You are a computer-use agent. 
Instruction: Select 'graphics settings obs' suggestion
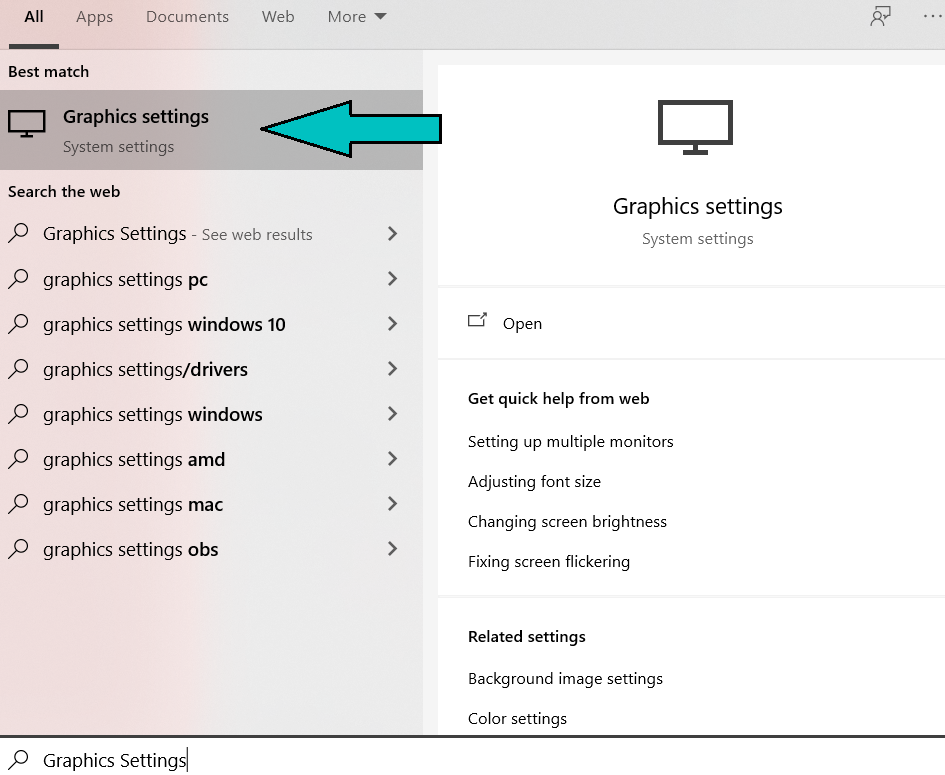(x=211, y=549)
